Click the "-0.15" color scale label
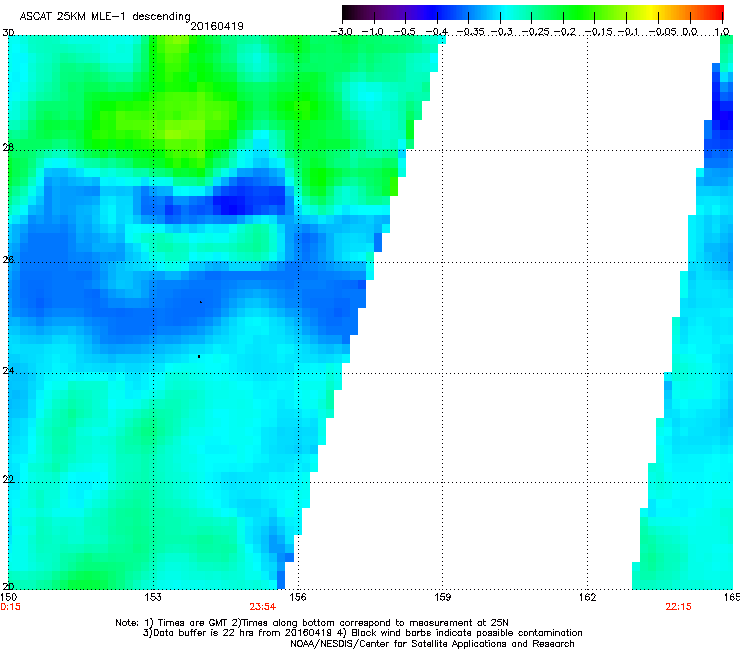Viewport: 740px width, 650px height. click(598, 32)
